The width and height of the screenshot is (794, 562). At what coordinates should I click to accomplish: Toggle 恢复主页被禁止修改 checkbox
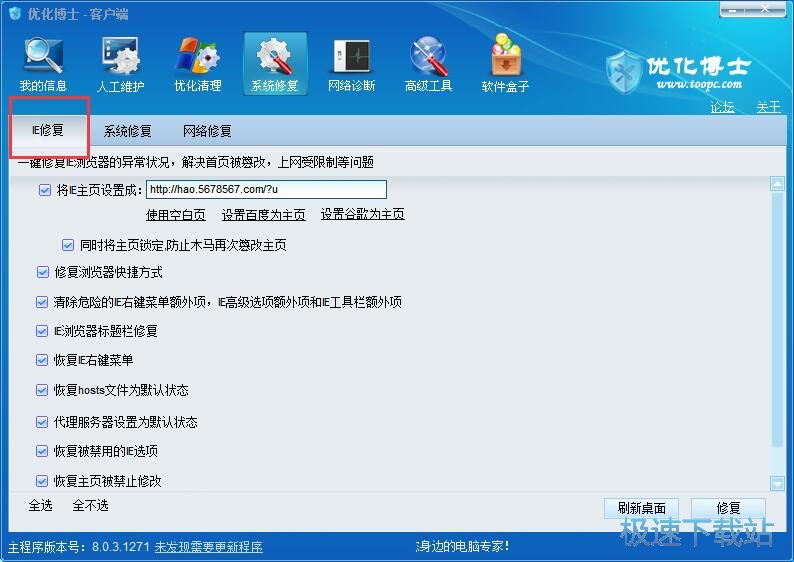pyautogui.click(x=42, y=480)
